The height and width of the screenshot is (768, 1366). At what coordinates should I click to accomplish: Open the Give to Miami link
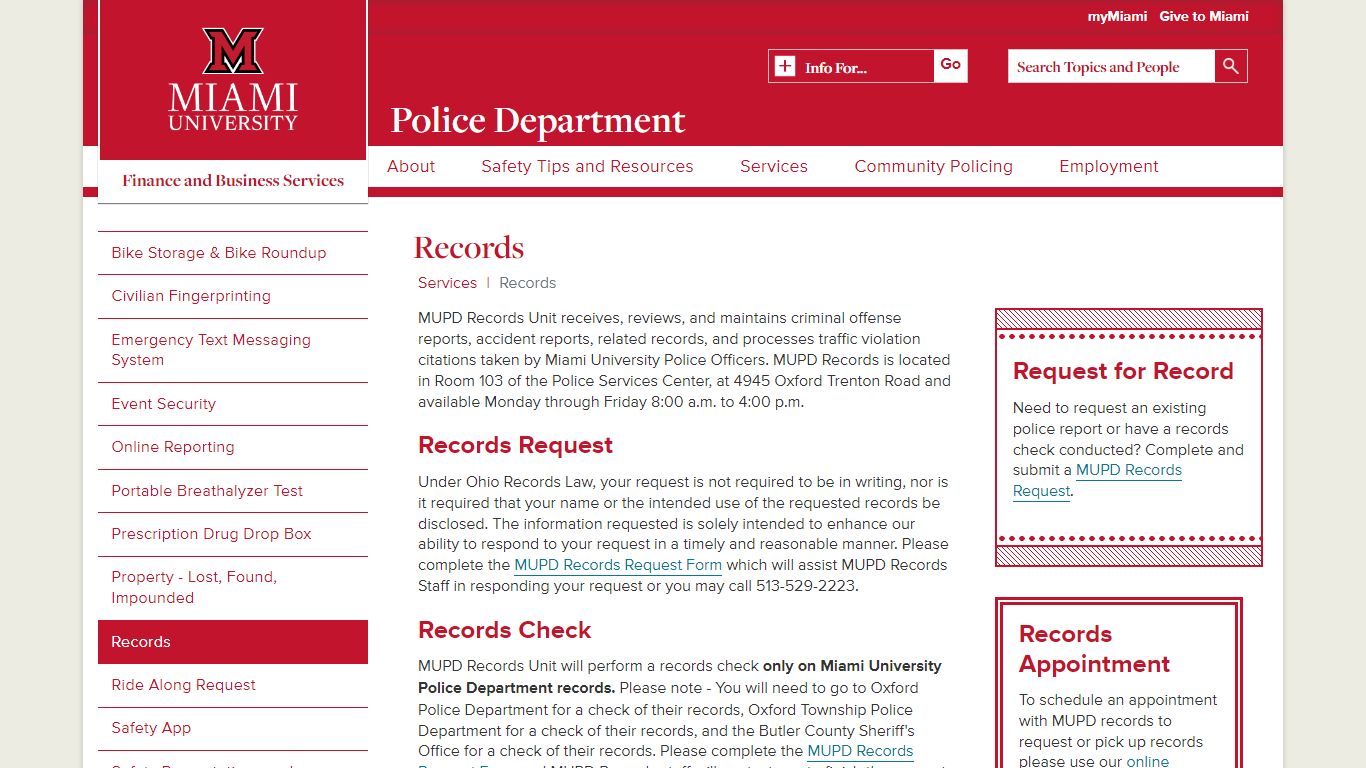click(1204, 16)
